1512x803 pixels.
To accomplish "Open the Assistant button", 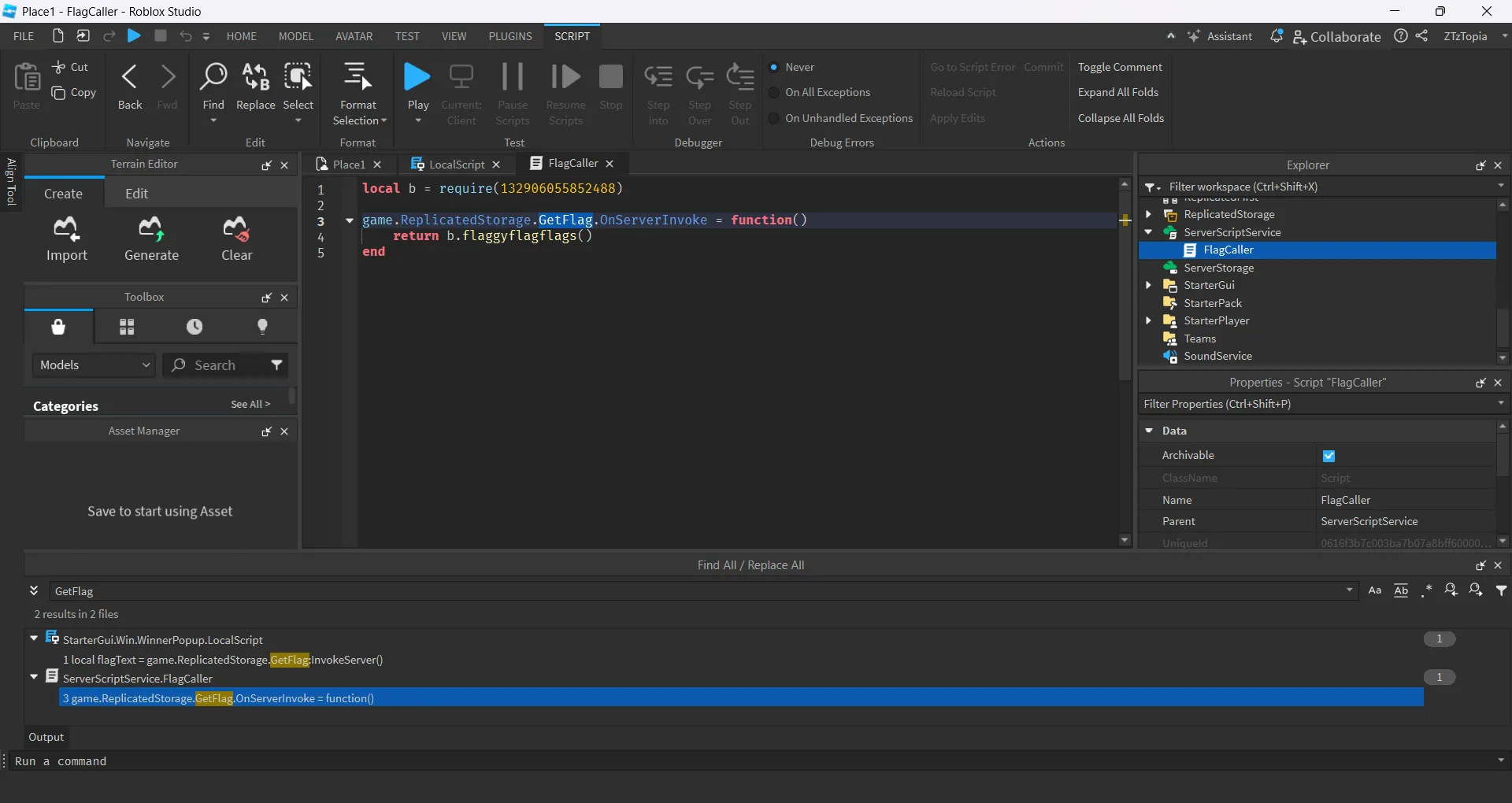I will pyautogui.click(x=1220, y=36).
